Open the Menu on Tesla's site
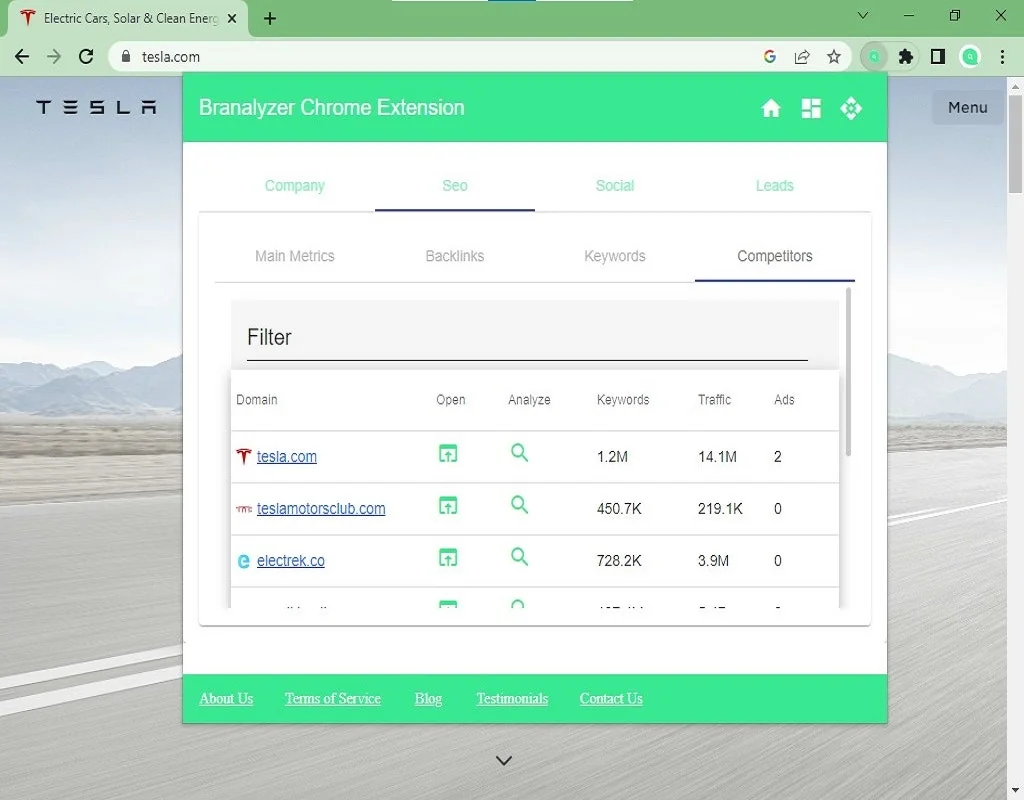 pos(966,107)
